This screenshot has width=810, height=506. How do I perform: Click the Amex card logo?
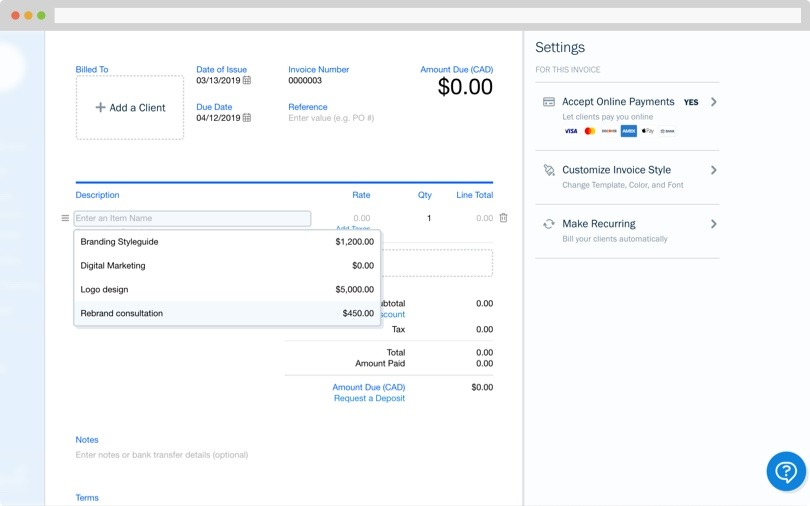click(629, 131)
